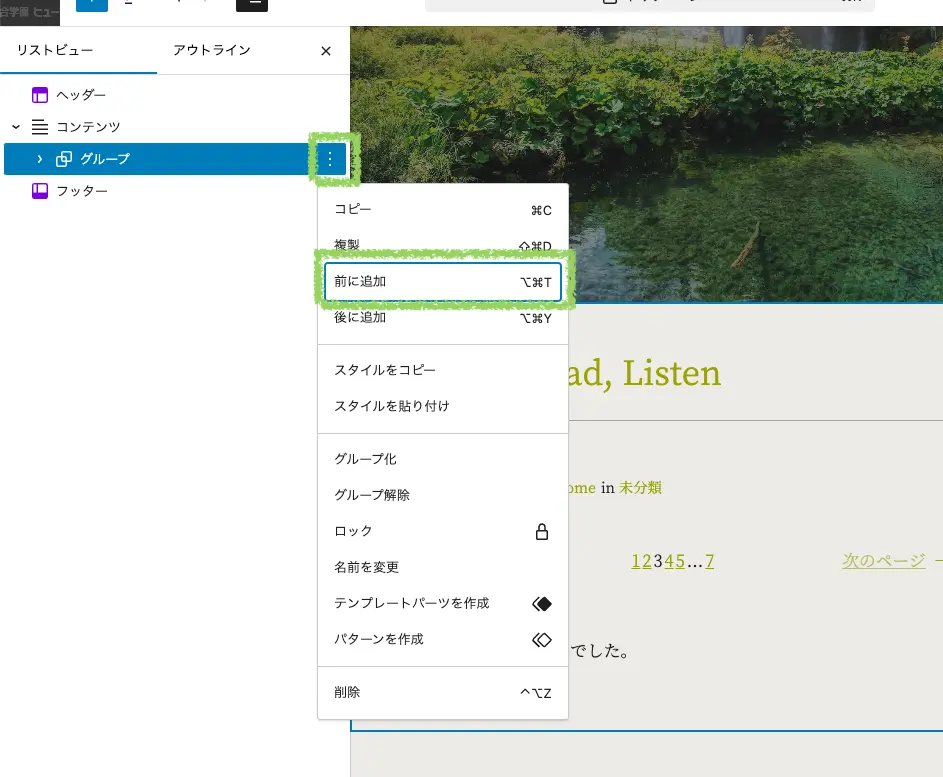The height and width of the screenshot is (777, 943).
Task: Click the パターンを作成 outline diamond icon
Action: click(x=542, y=639)
